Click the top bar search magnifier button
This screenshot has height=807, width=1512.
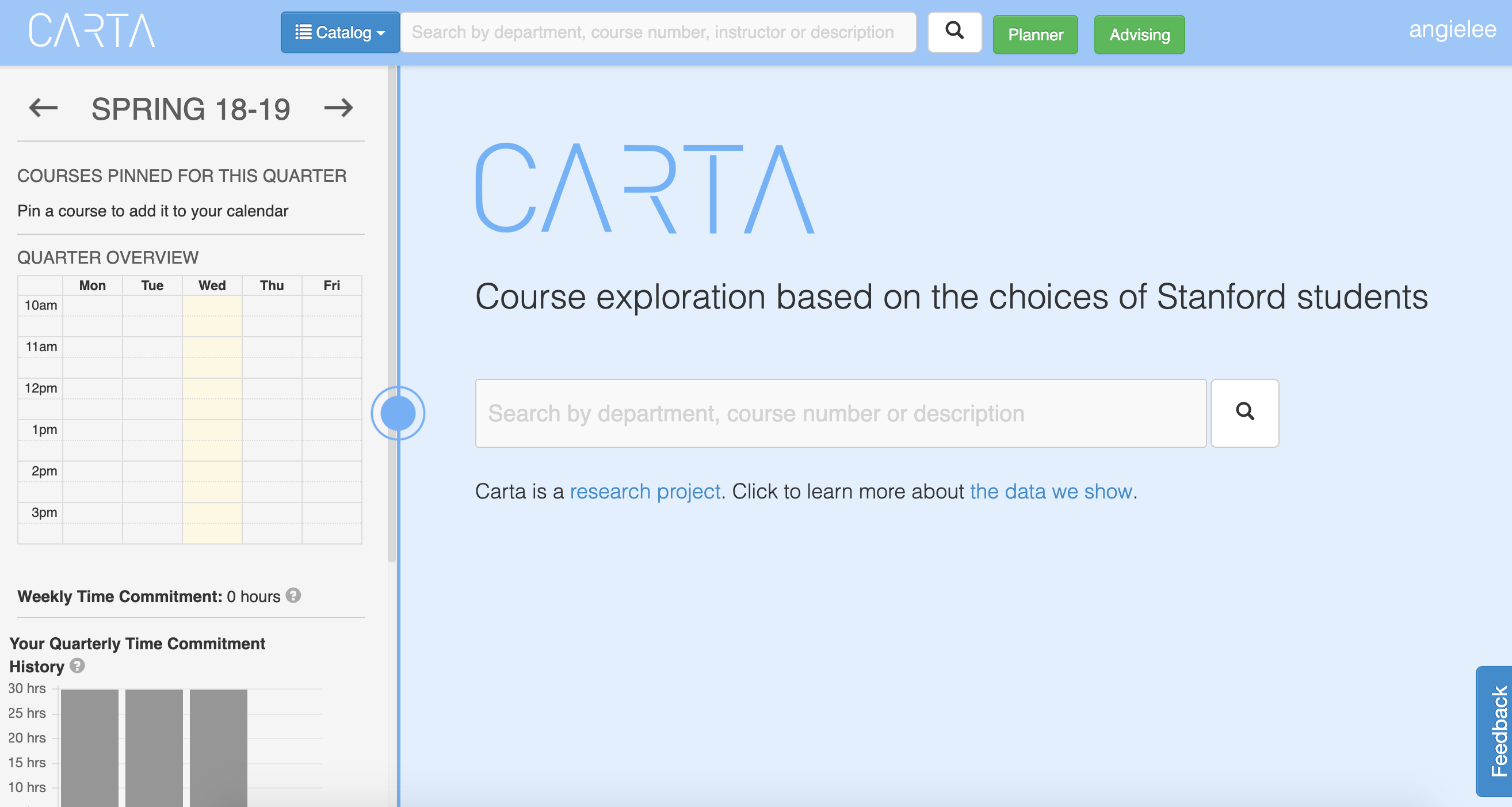pos(954,32)
